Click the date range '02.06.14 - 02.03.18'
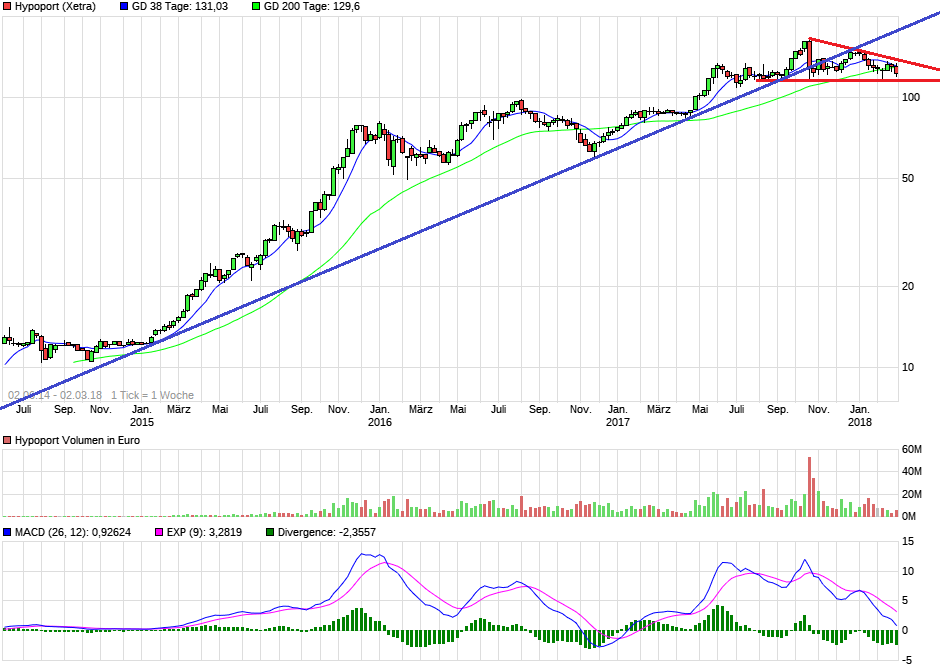 pyautogui.click(x=55, y=395)
